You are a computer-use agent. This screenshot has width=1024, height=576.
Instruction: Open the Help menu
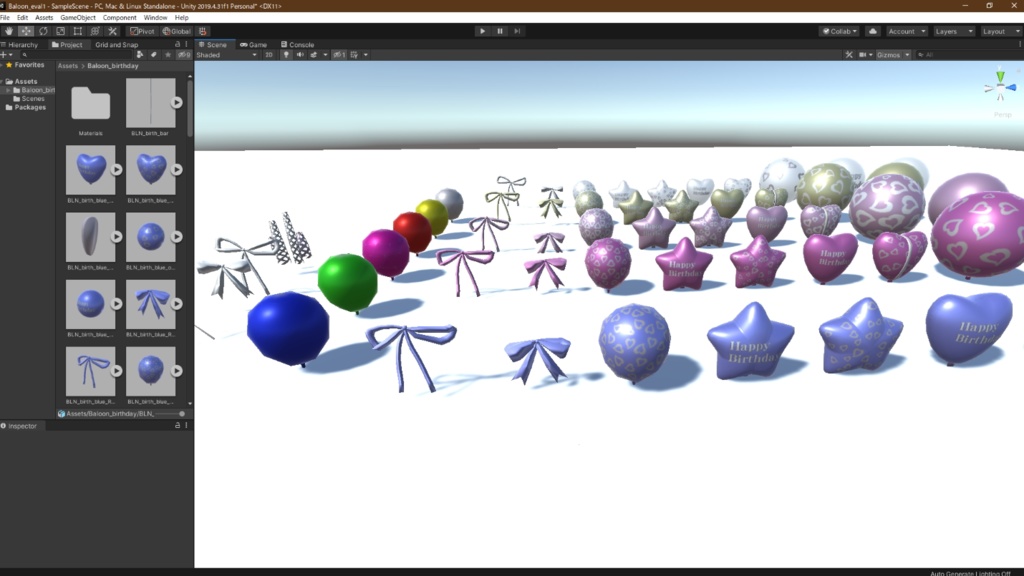tap(182, 18)
